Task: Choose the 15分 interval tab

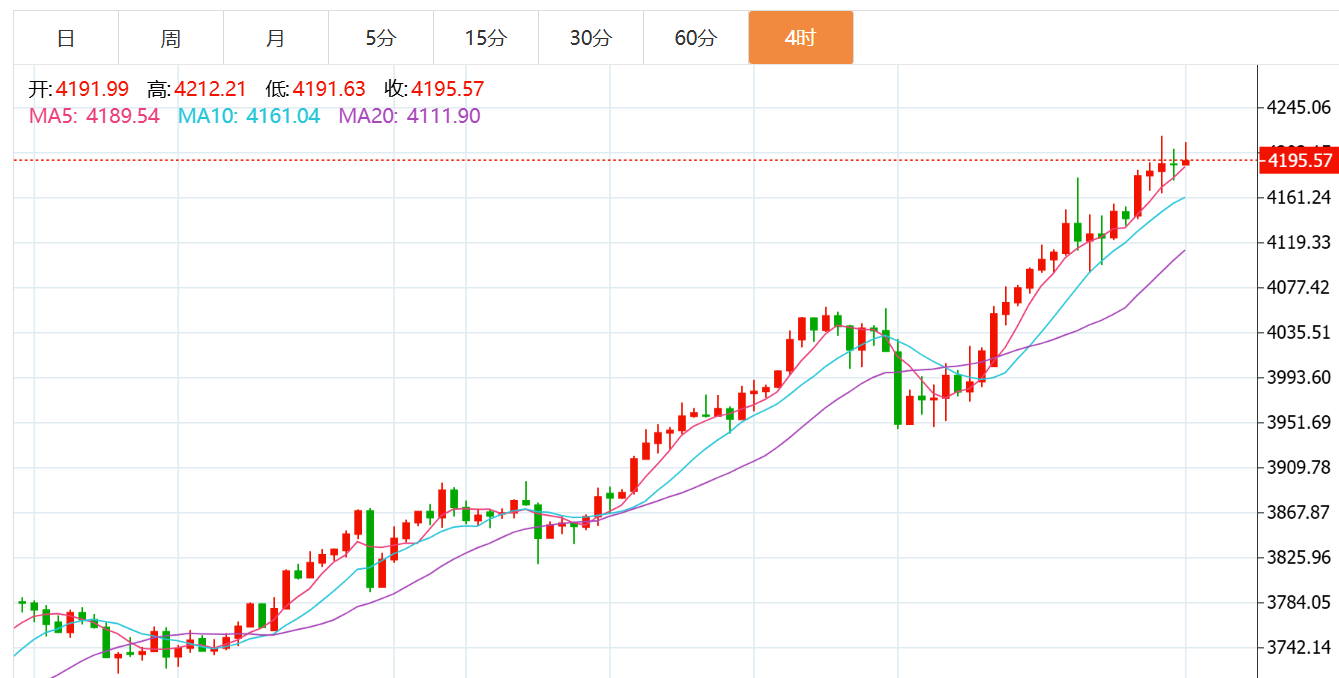Action: (486, 38)
